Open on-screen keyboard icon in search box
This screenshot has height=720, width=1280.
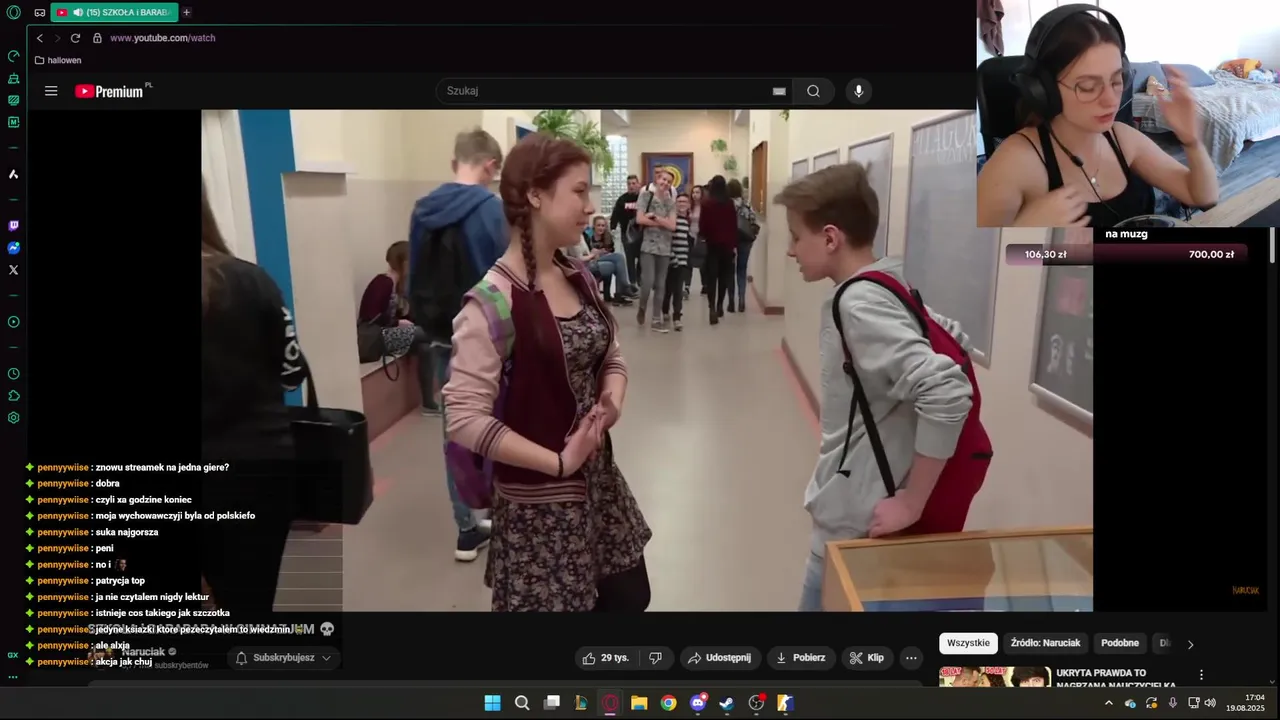(x=779, y=91)
